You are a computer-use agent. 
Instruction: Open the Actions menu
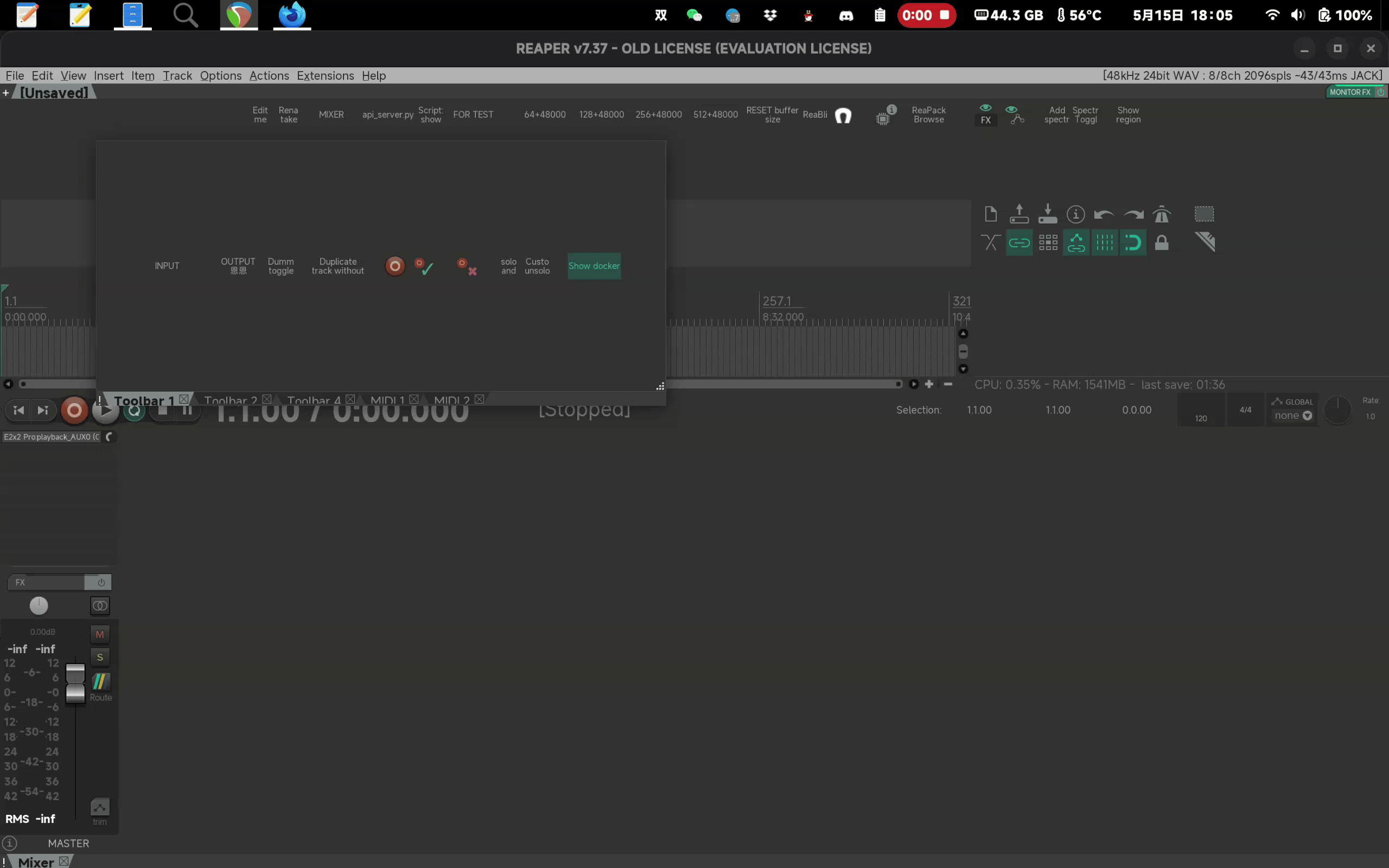point(269,76)
